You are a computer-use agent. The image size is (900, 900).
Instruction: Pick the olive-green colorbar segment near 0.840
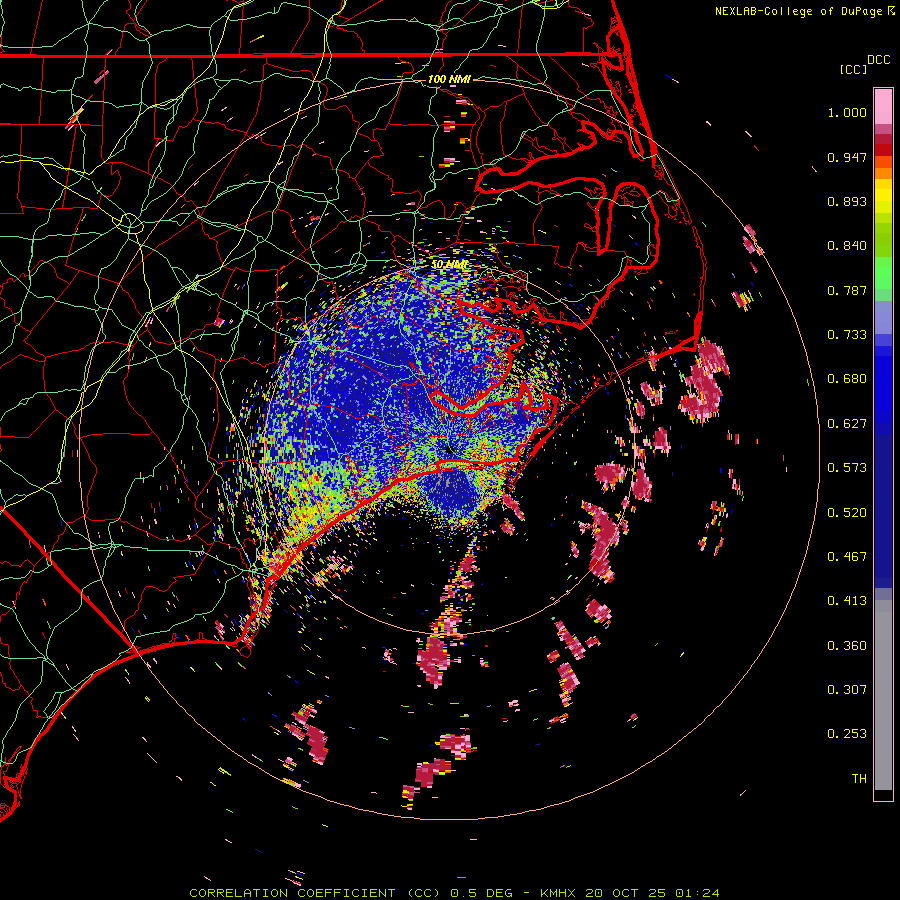click(x=883, y=240)
